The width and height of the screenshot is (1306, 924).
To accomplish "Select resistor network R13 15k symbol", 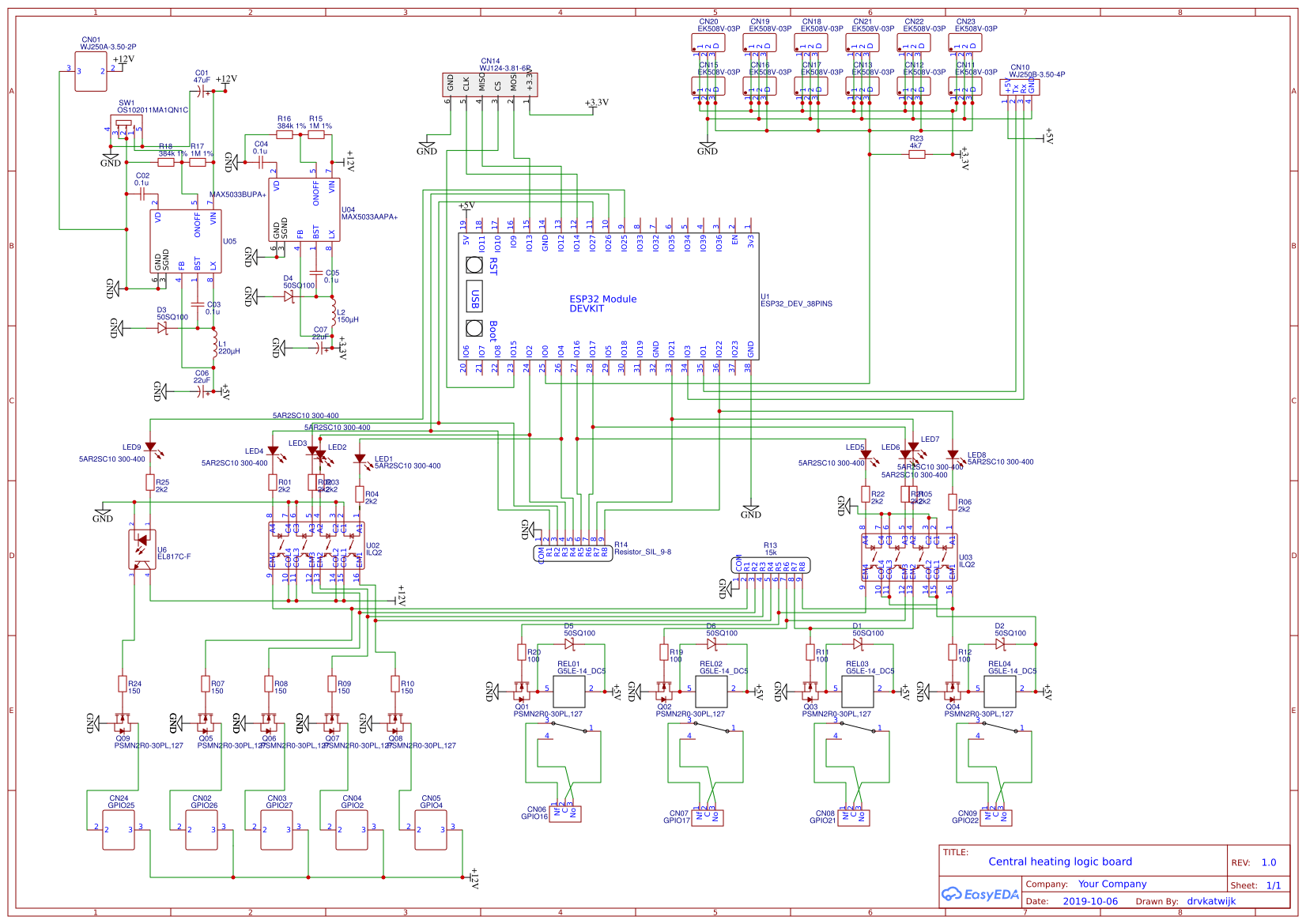I will [x=771, y=566].
